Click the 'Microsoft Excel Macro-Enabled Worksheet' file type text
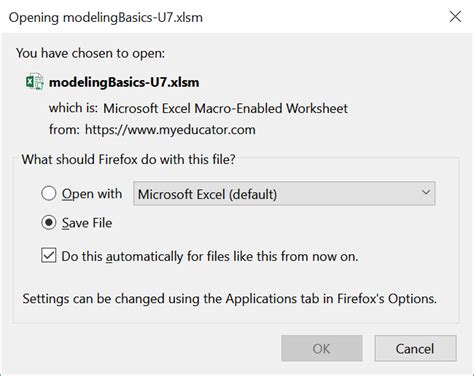Image resolution: width=474 pixels, height=376 pixels. coord(225,108)
